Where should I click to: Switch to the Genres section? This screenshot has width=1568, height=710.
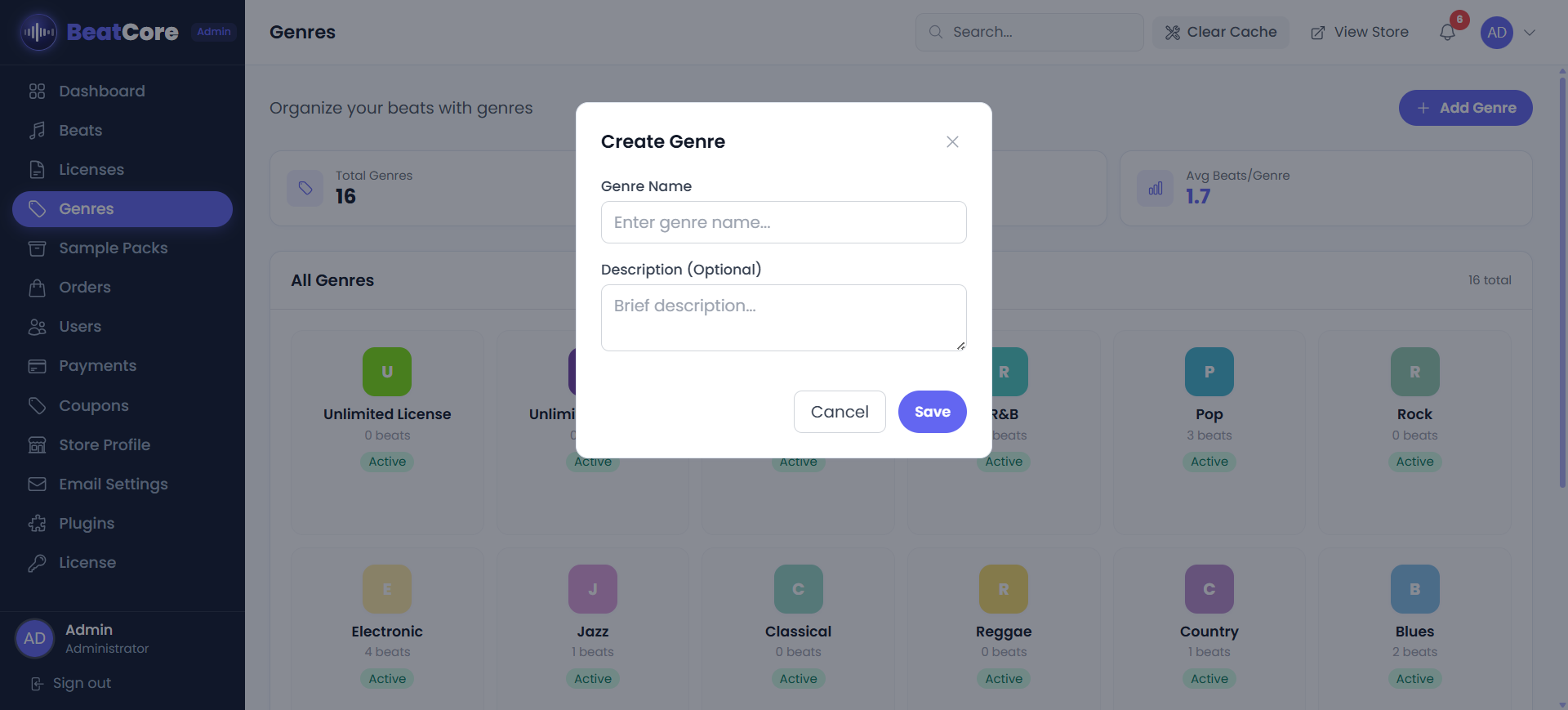(x=86, y=208)
